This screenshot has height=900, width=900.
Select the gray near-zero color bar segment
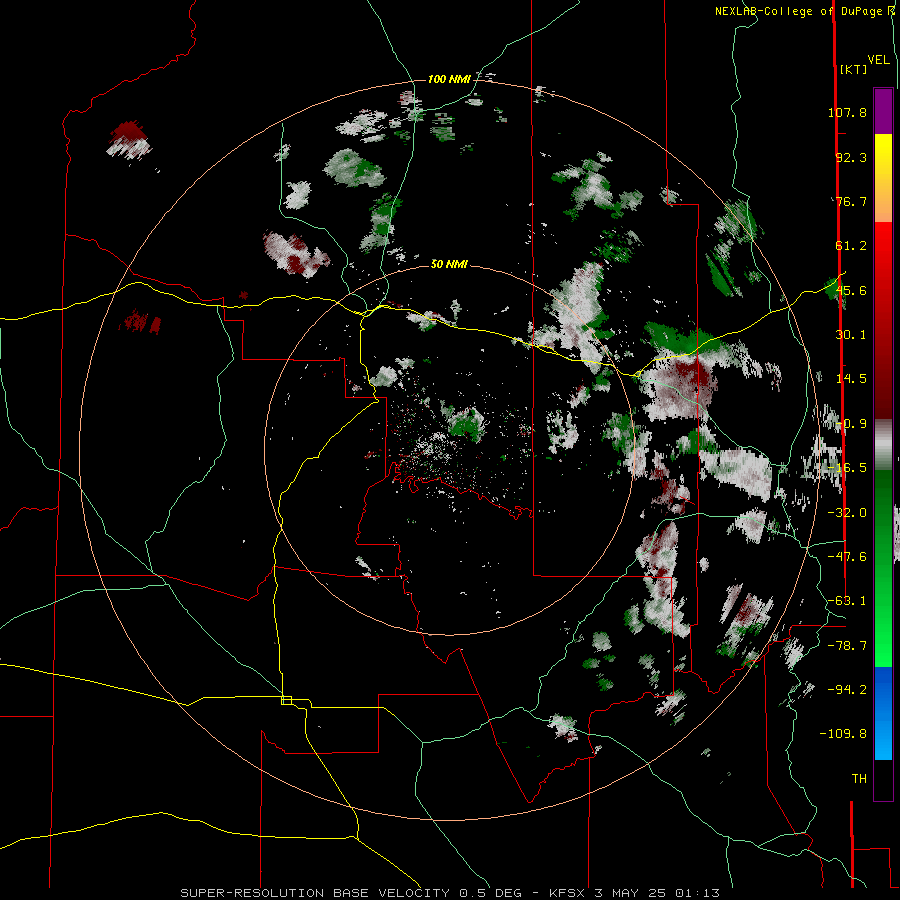(x=883, y=445)
